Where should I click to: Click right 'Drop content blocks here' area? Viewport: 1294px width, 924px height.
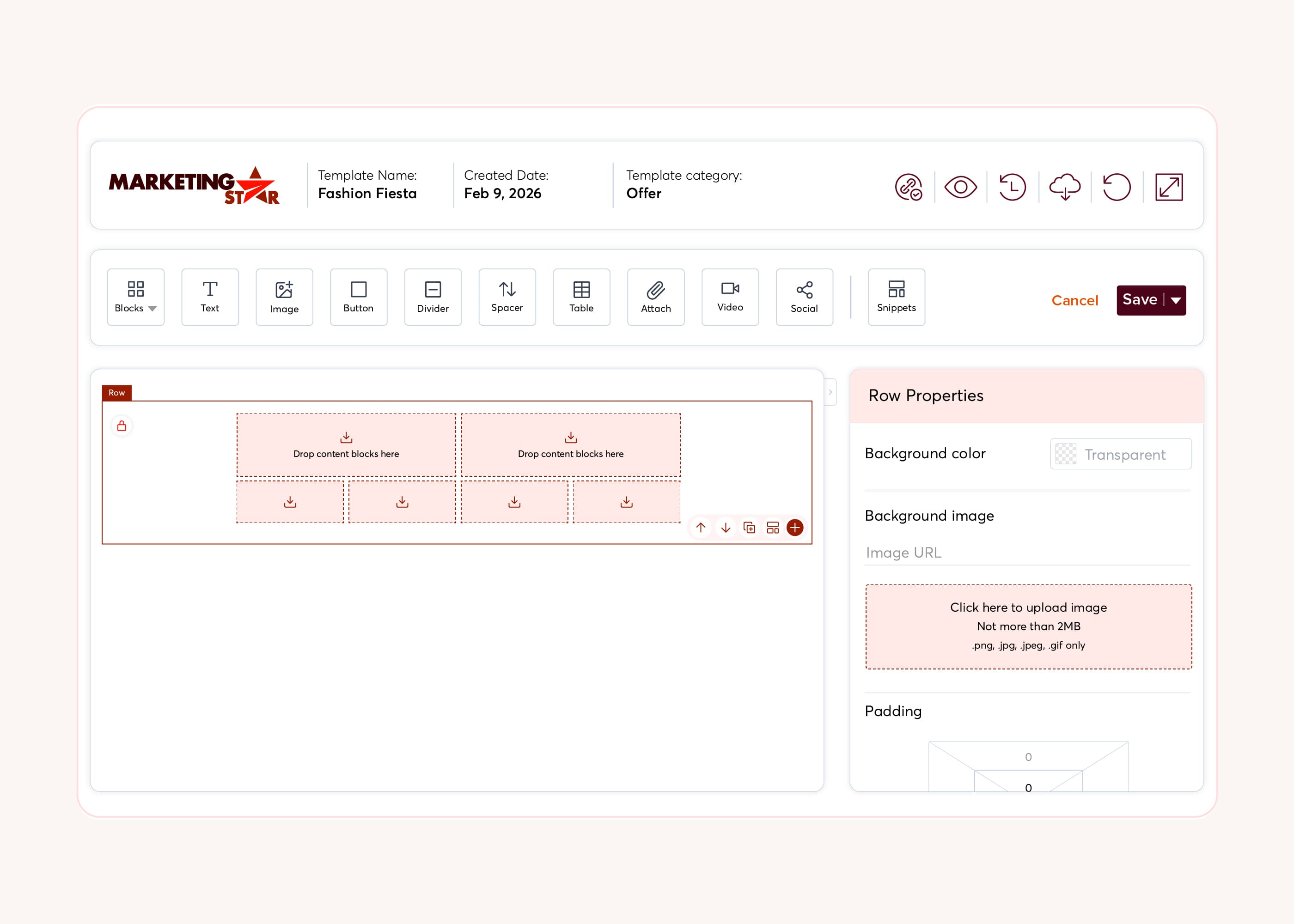pos(571,445)
